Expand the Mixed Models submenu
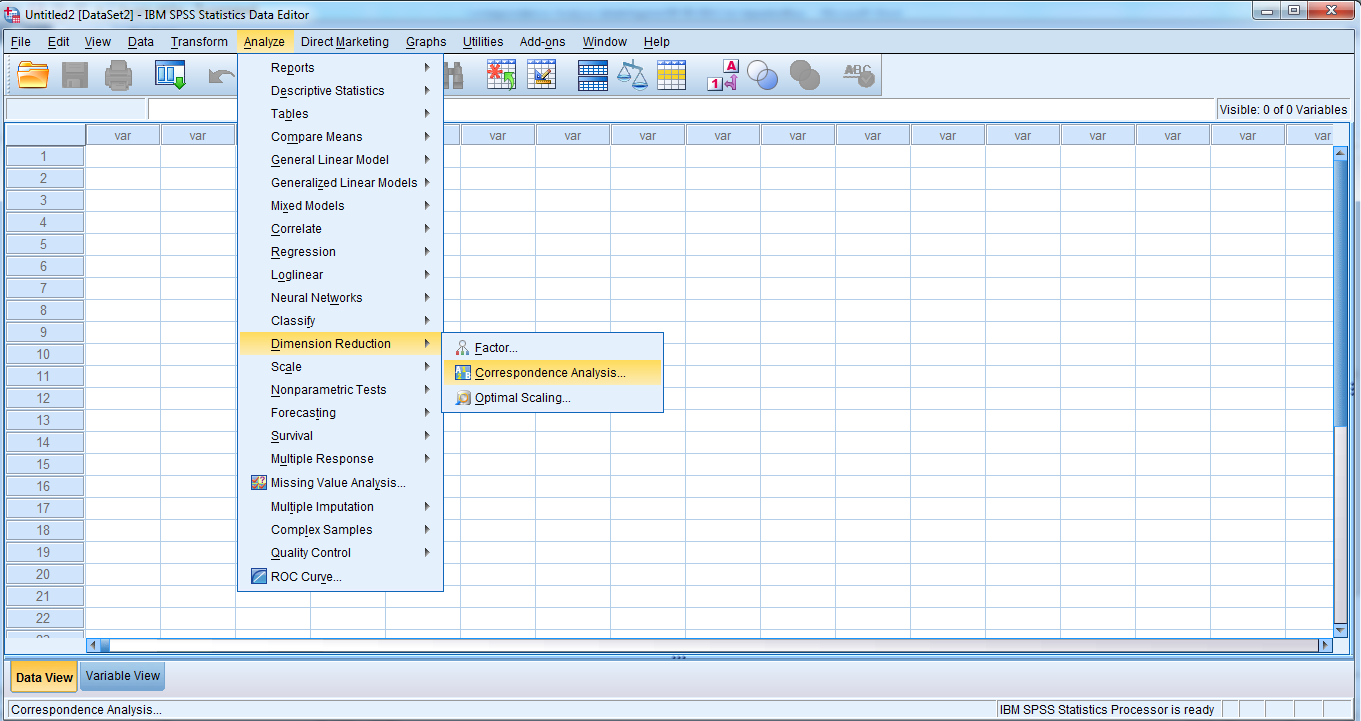Screen dimensions: 1361x721 point(340,206)
